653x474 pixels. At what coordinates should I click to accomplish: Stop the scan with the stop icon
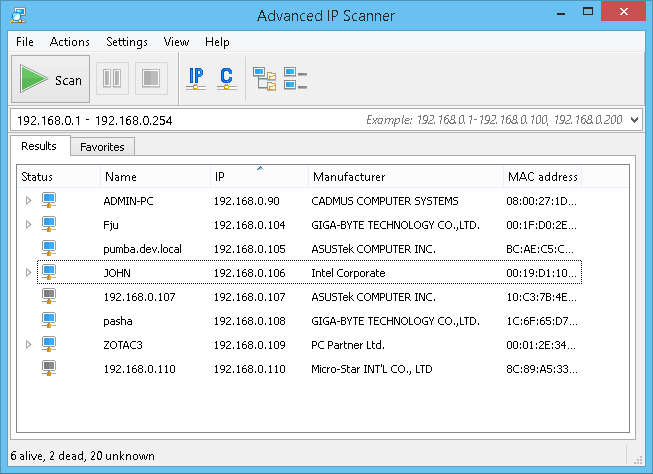tap(151, 78)
